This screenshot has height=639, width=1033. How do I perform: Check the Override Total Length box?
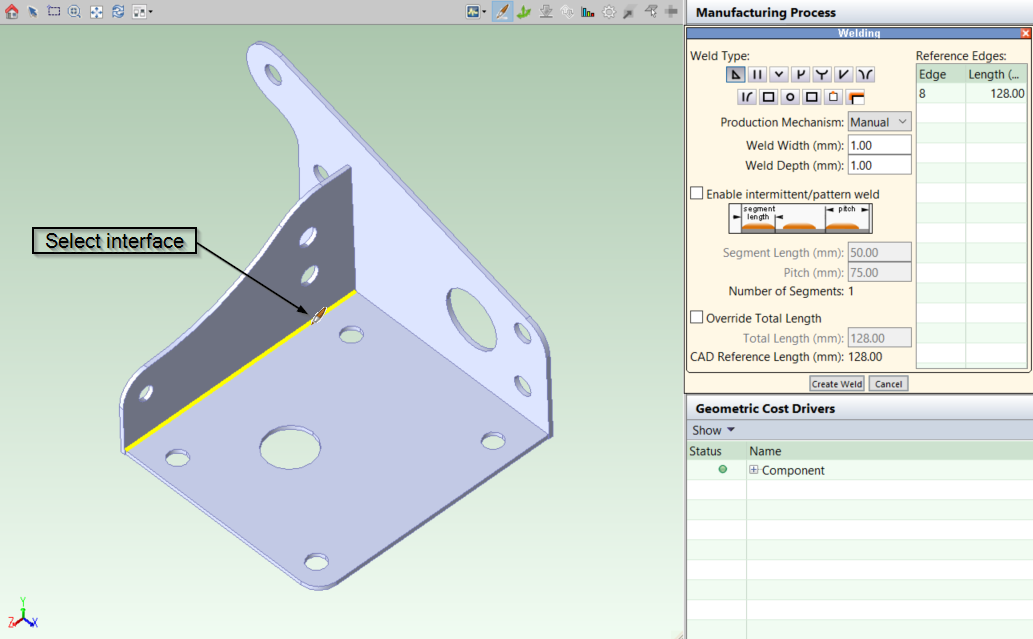coord(697,318)
